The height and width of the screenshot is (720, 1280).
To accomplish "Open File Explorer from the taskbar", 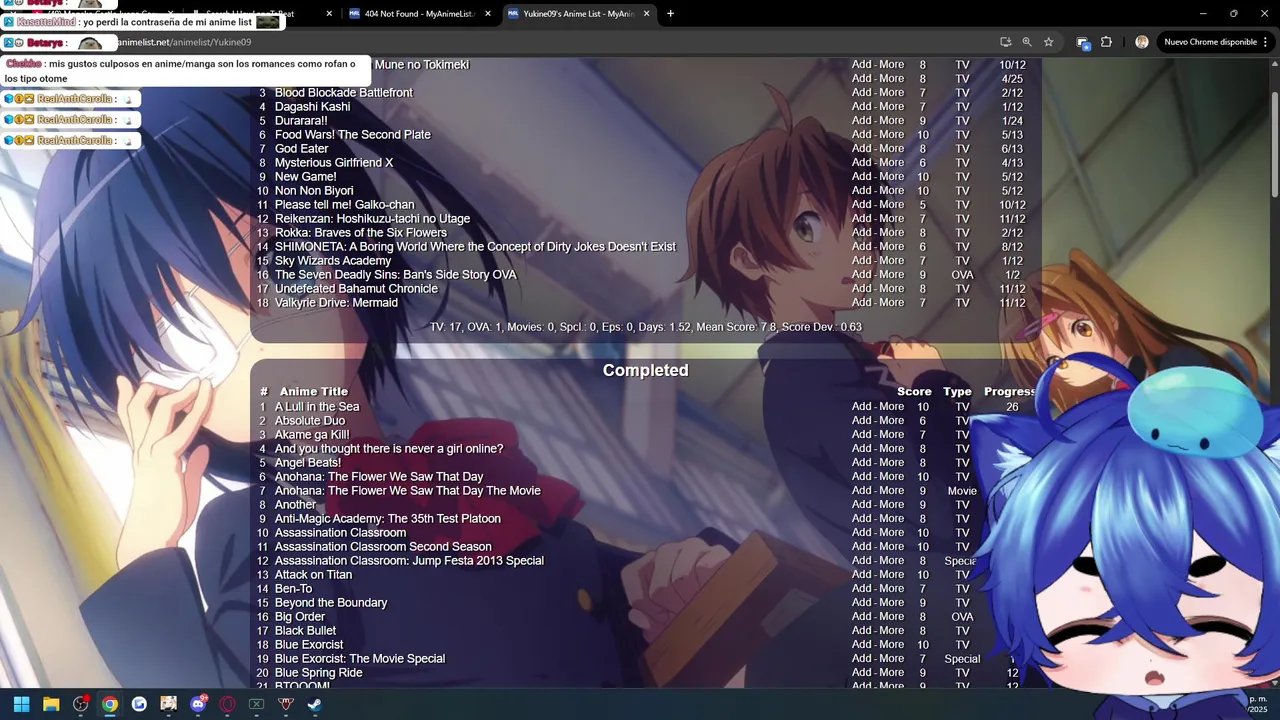I will [51, 704].
